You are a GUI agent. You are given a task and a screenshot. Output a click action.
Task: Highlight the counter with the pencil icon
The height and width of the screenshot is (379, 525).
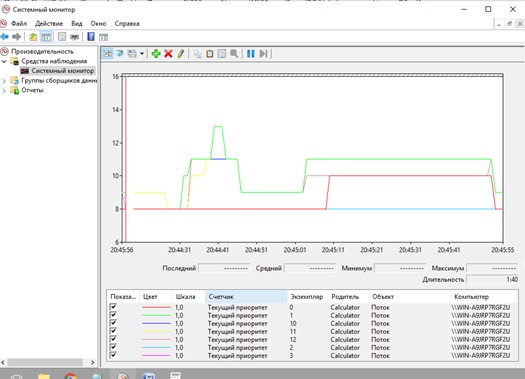coord(180,54)
